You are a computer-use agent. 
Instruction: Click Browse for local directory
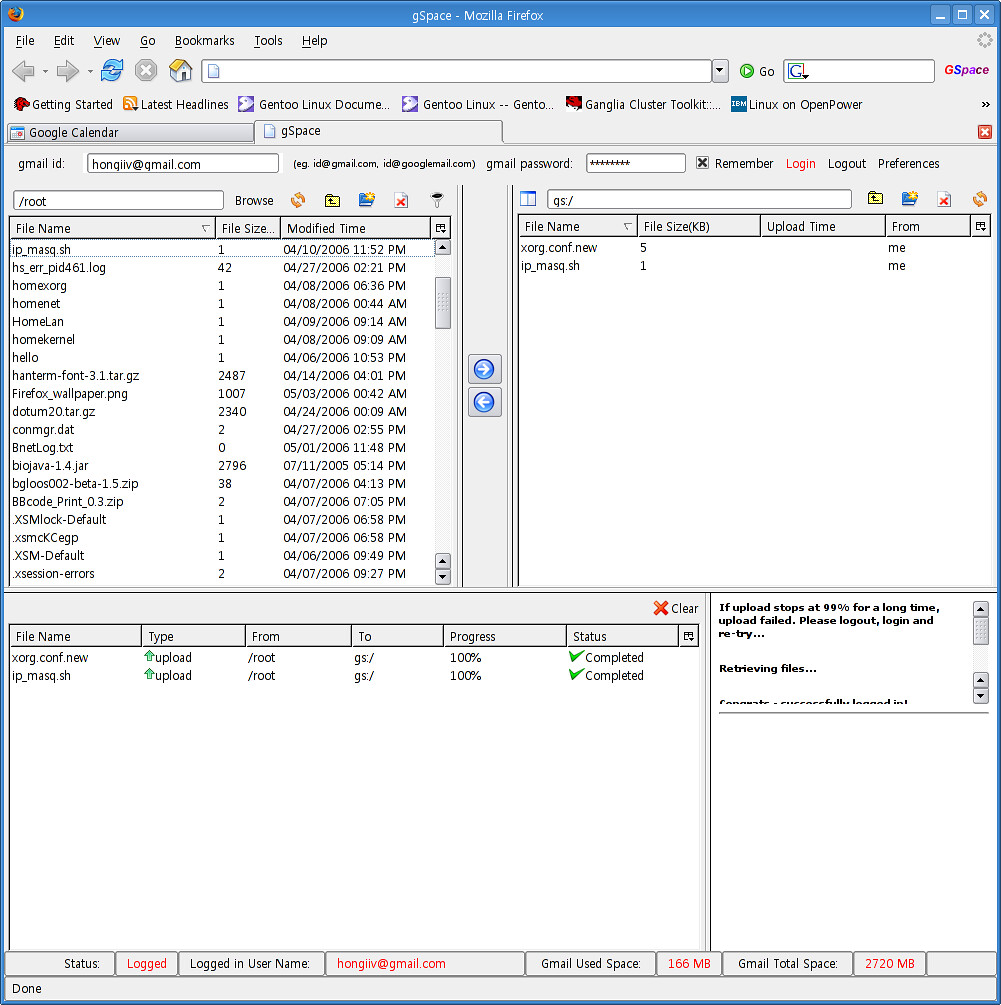tap(254, 201)
